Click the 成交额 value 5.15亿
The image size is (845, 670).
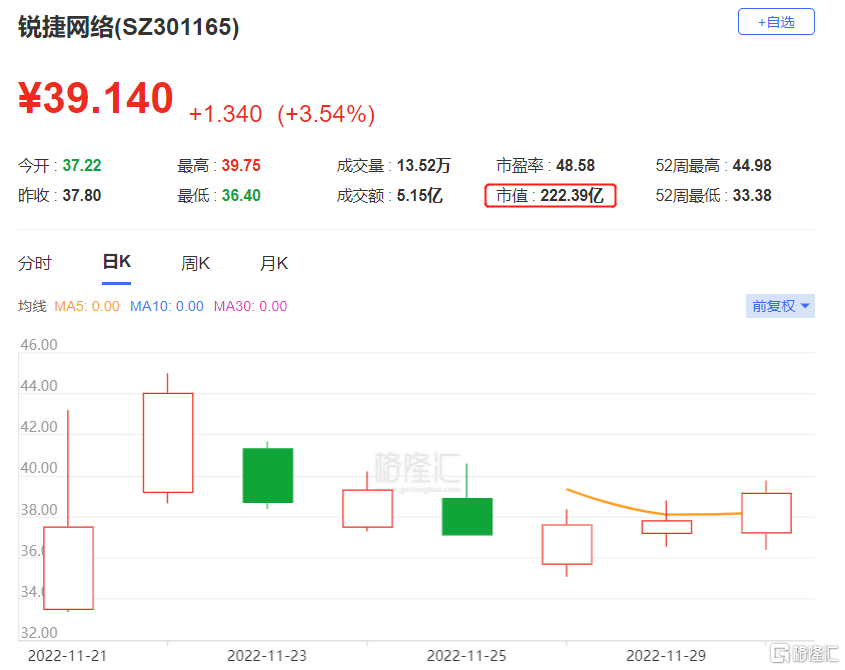(420, 196)
